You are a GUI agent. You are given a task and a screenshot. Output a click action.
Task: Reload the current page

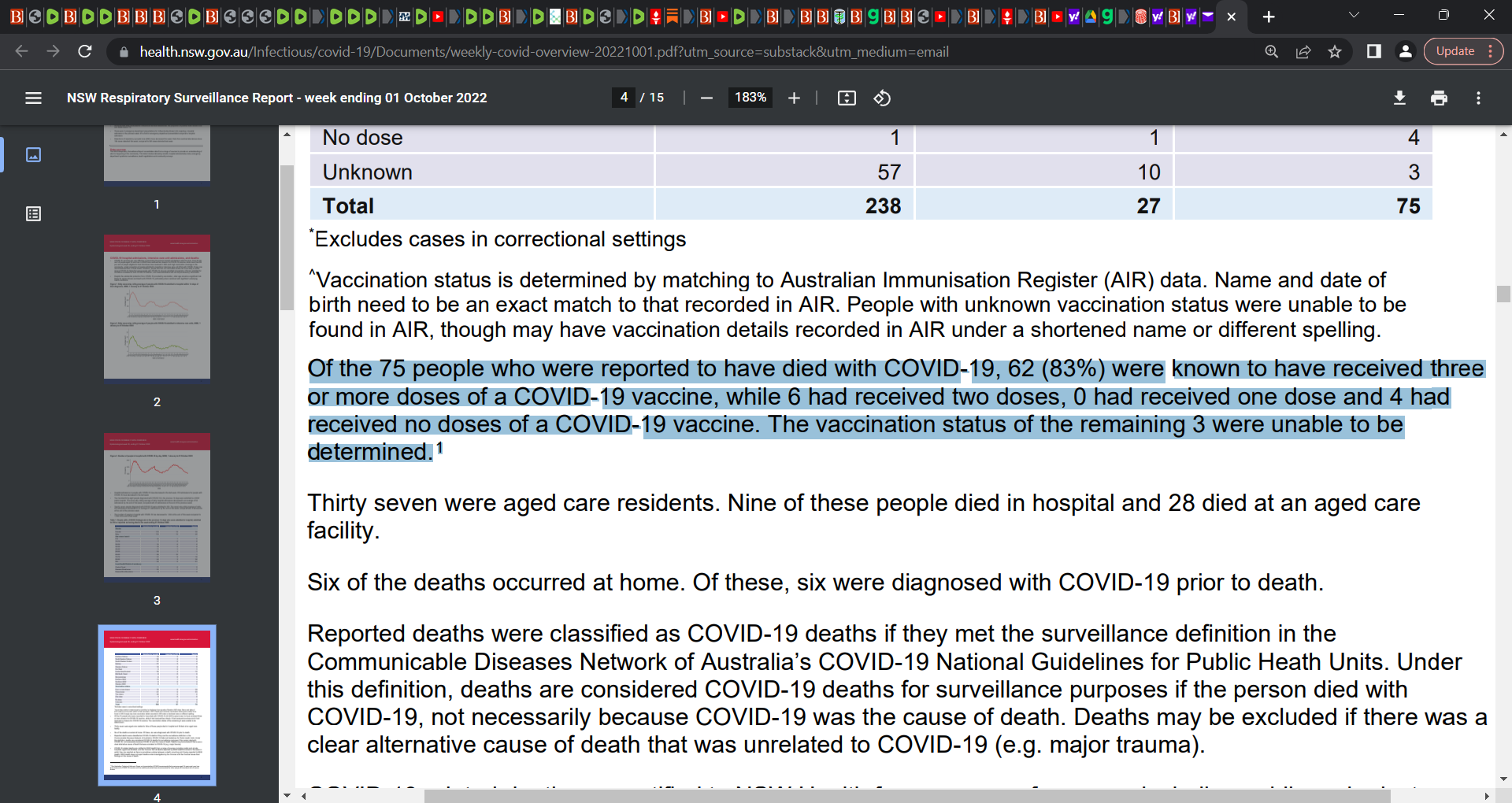click(85, 51)
